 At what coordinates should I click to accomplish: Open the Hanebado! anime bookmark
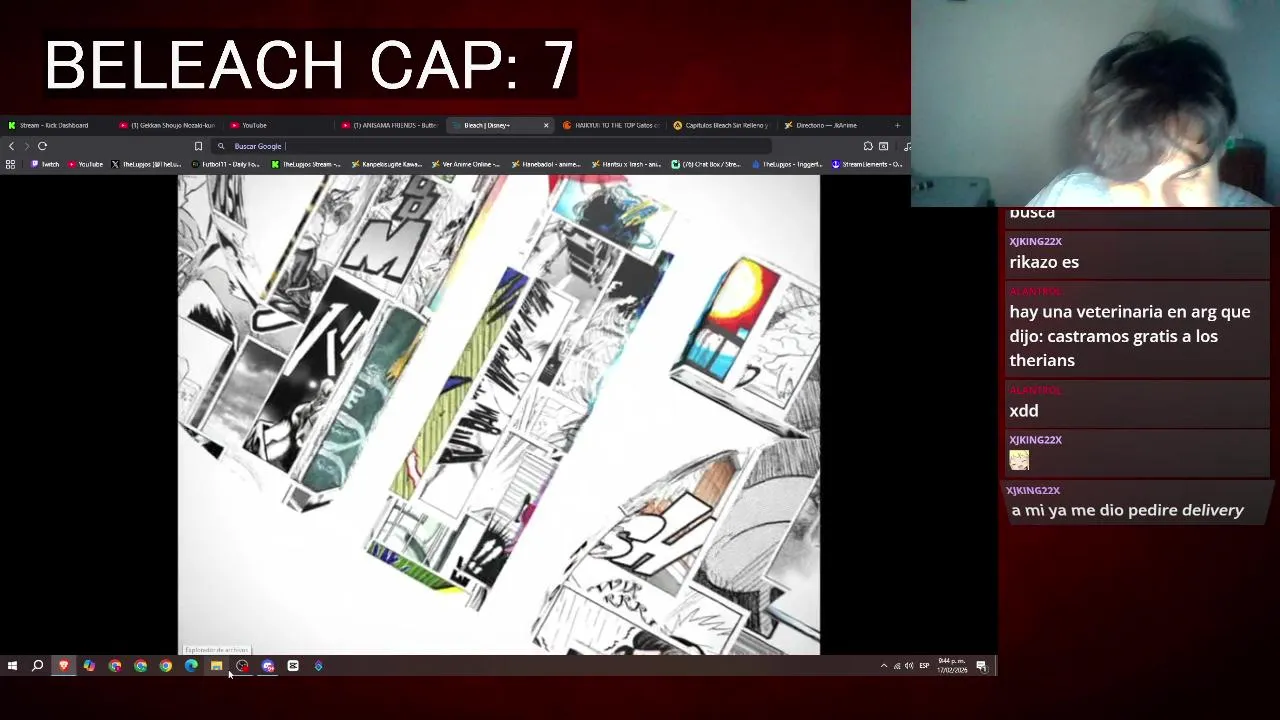[546, 164]
